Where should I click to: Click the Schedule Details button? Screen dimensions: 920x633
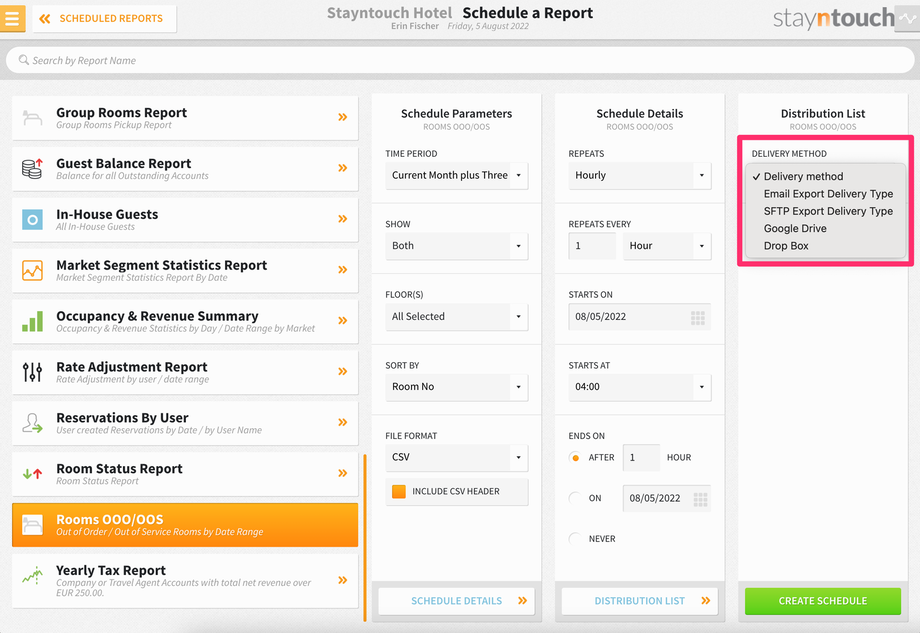click(456, 601)
